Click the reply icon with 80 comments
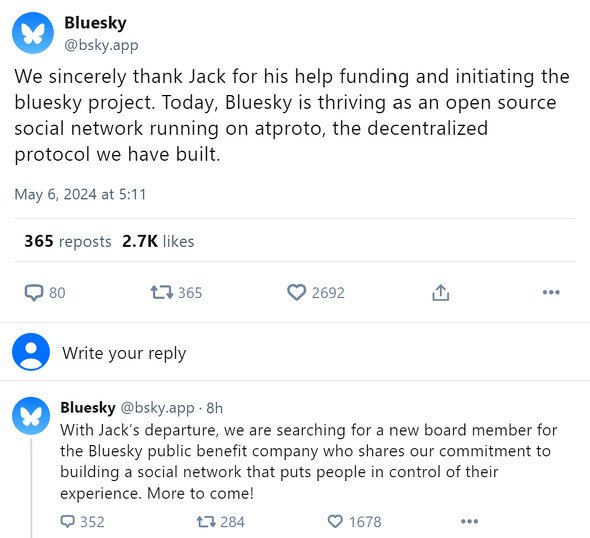 pyautogui.click(x=45, y=293)
